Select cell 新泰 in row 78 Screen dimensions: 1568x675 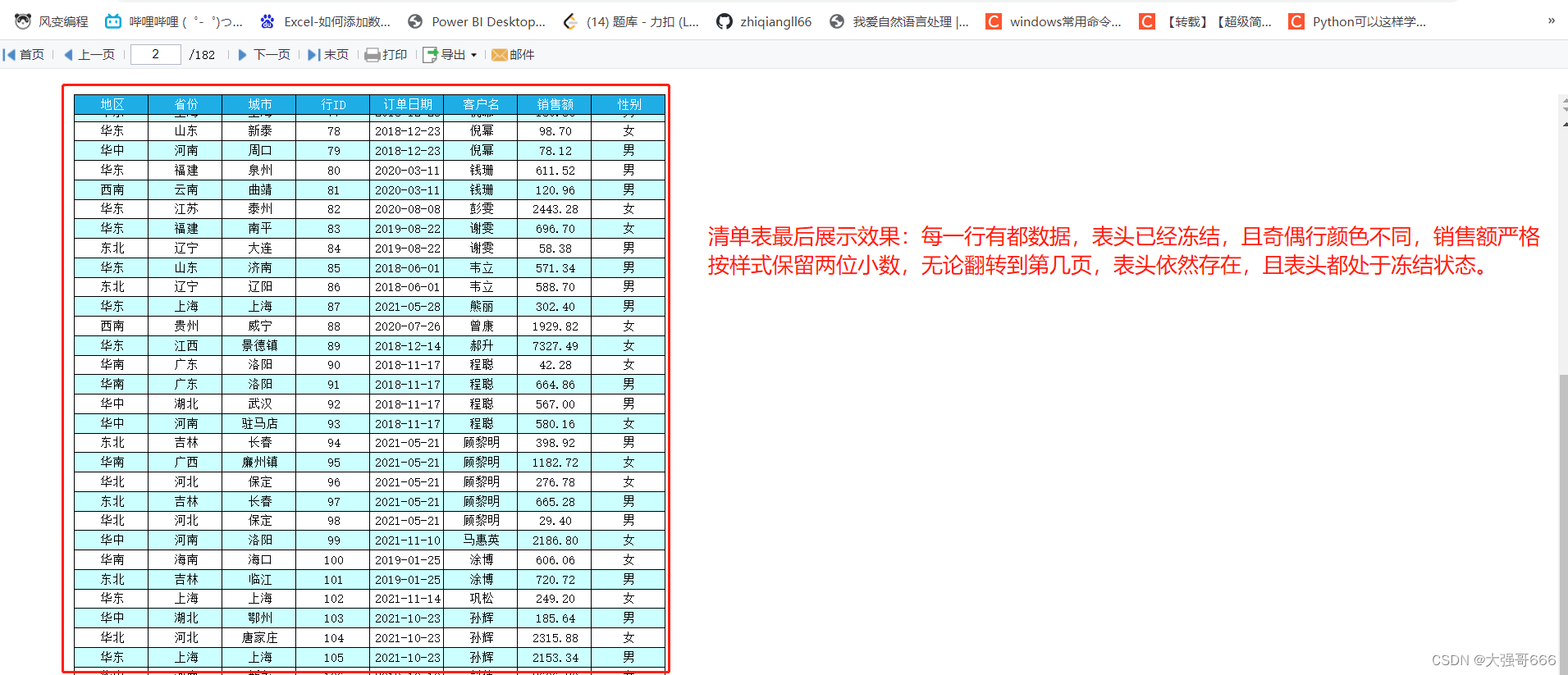coord(259,131)
